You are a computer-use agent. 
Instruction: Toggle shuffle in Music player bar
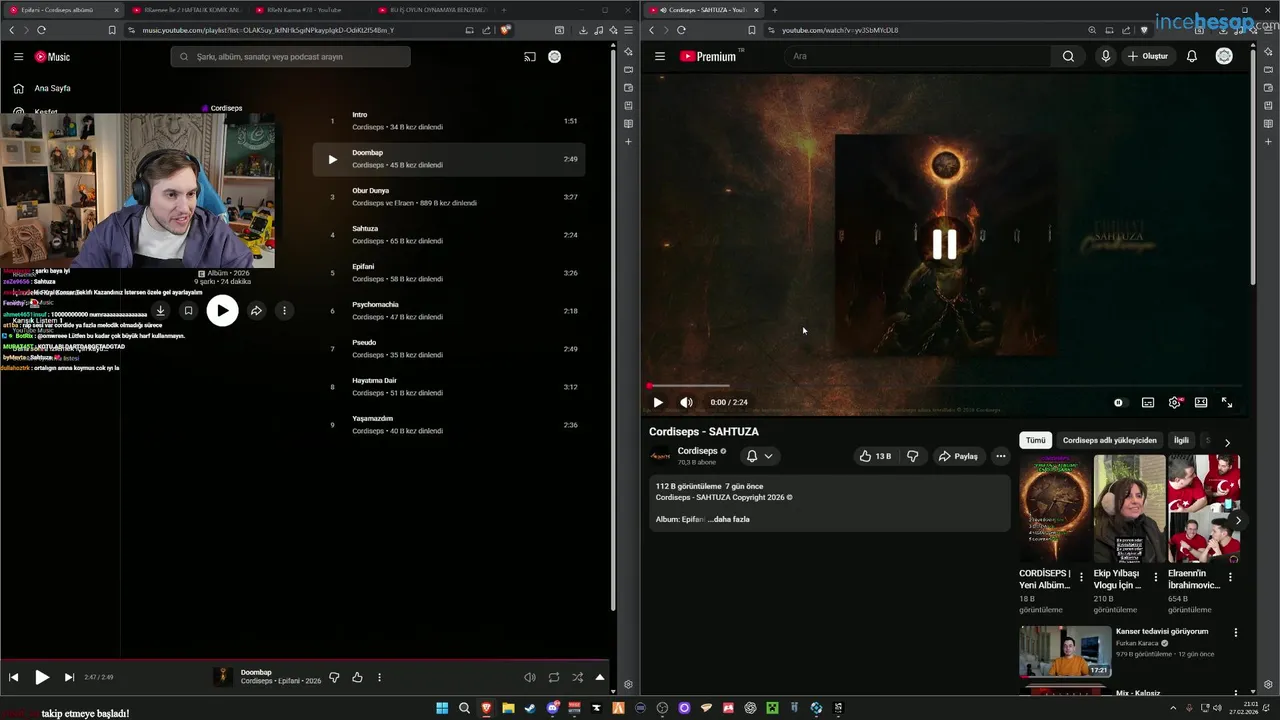pos(577,677)
